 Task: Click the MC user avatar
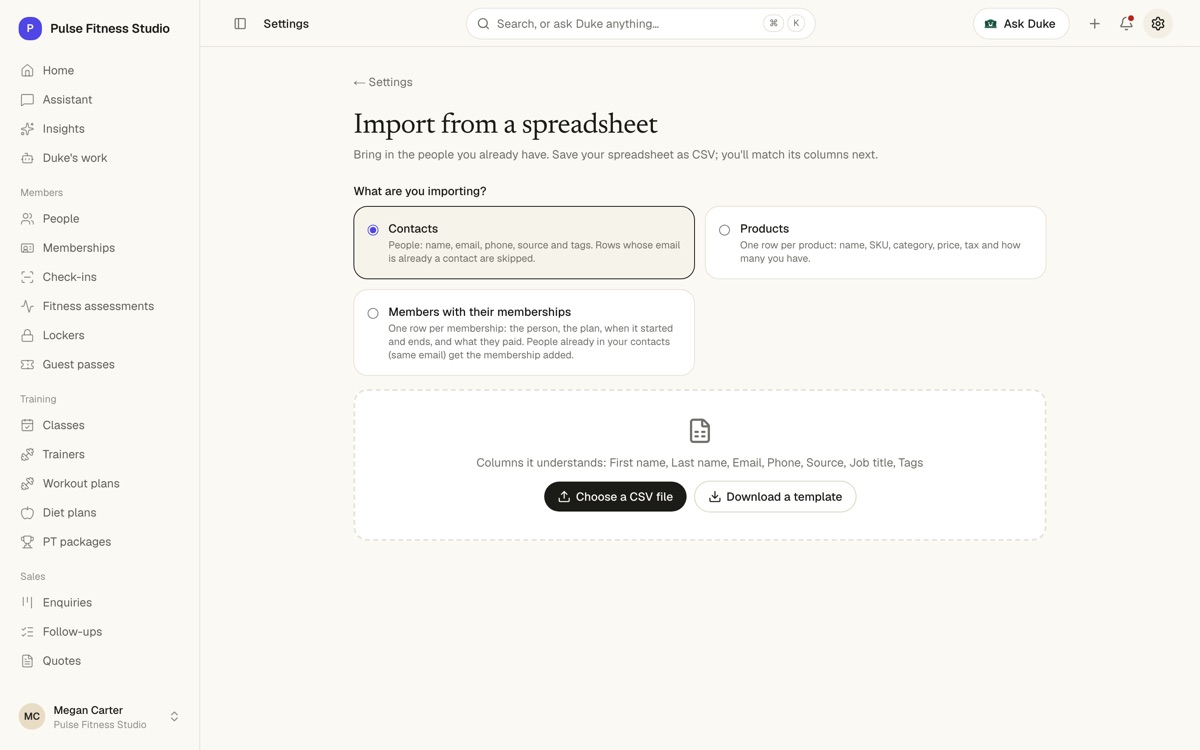32,717
